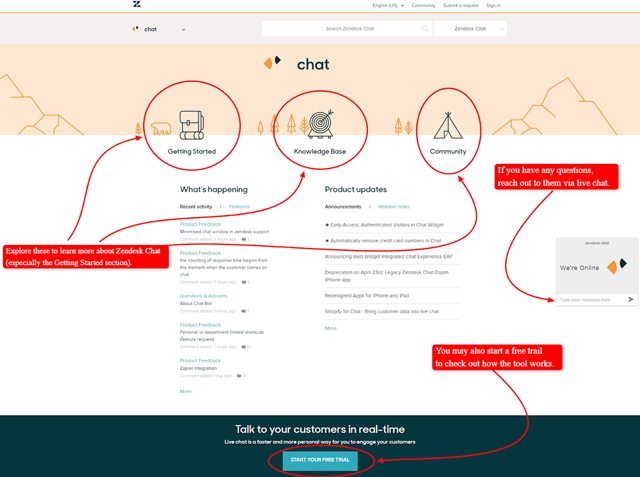Click the Sign in link
This screenshot has height=477, width=640.
[x=493, y=5]
